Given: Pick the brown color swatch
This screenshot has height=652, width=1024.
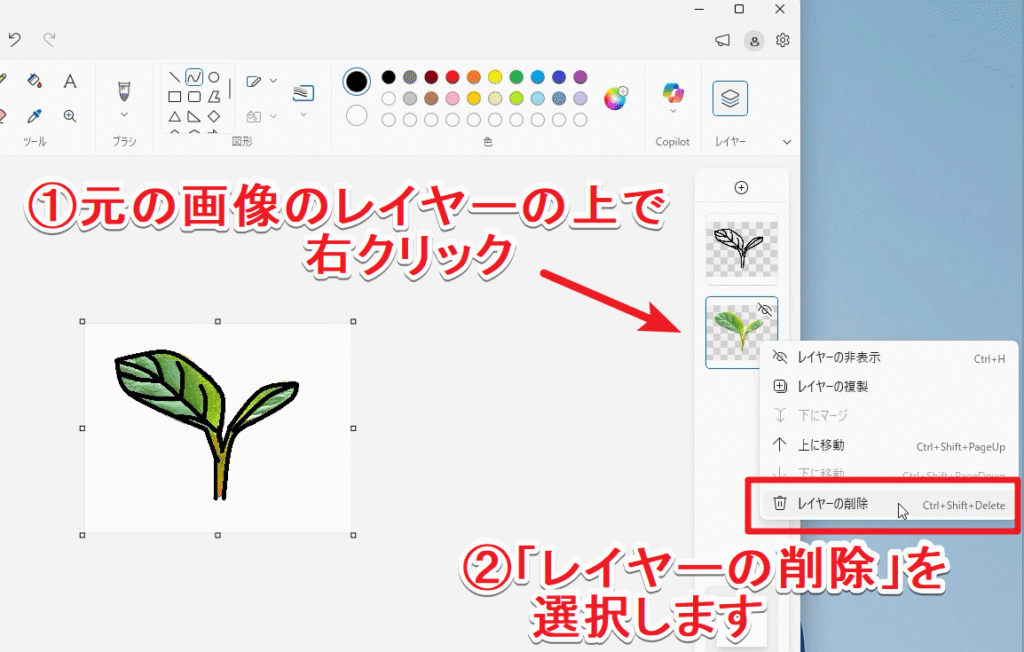Looking at the screenshot, I should pos(431,99).
